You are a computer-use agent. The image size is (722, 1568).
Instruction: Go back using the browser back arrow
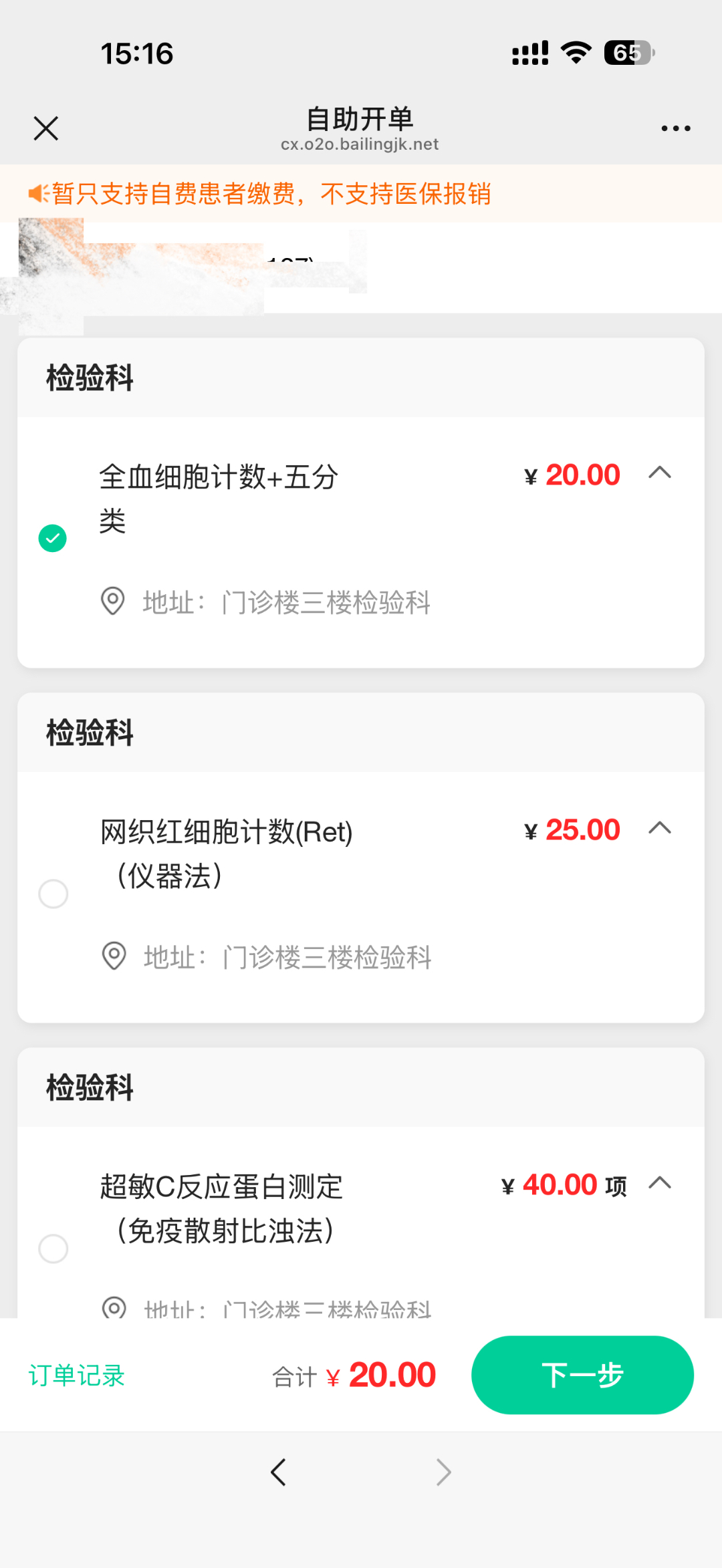[x=278, y=1472]
